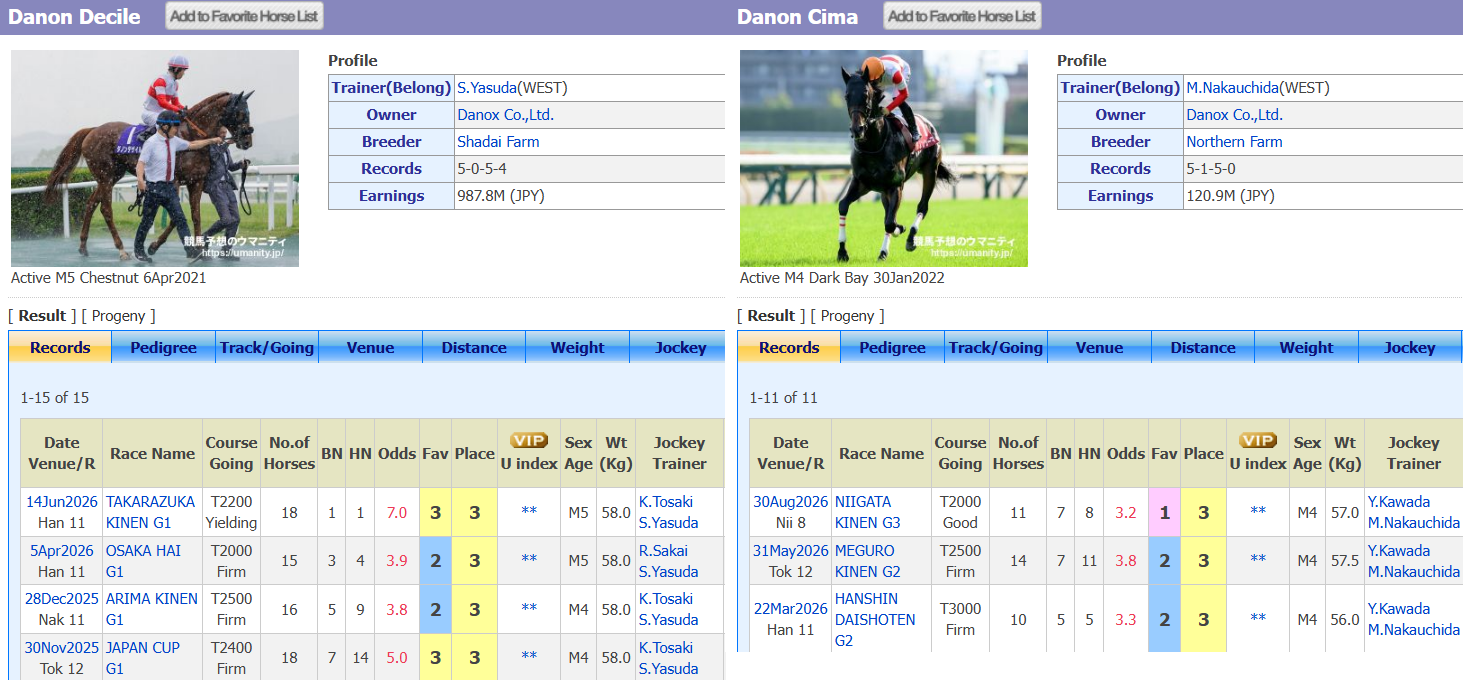1463x680 pixels.
Task: Open HANSHIN DAISHOTEN G2 race
Action: coord(875,619)
